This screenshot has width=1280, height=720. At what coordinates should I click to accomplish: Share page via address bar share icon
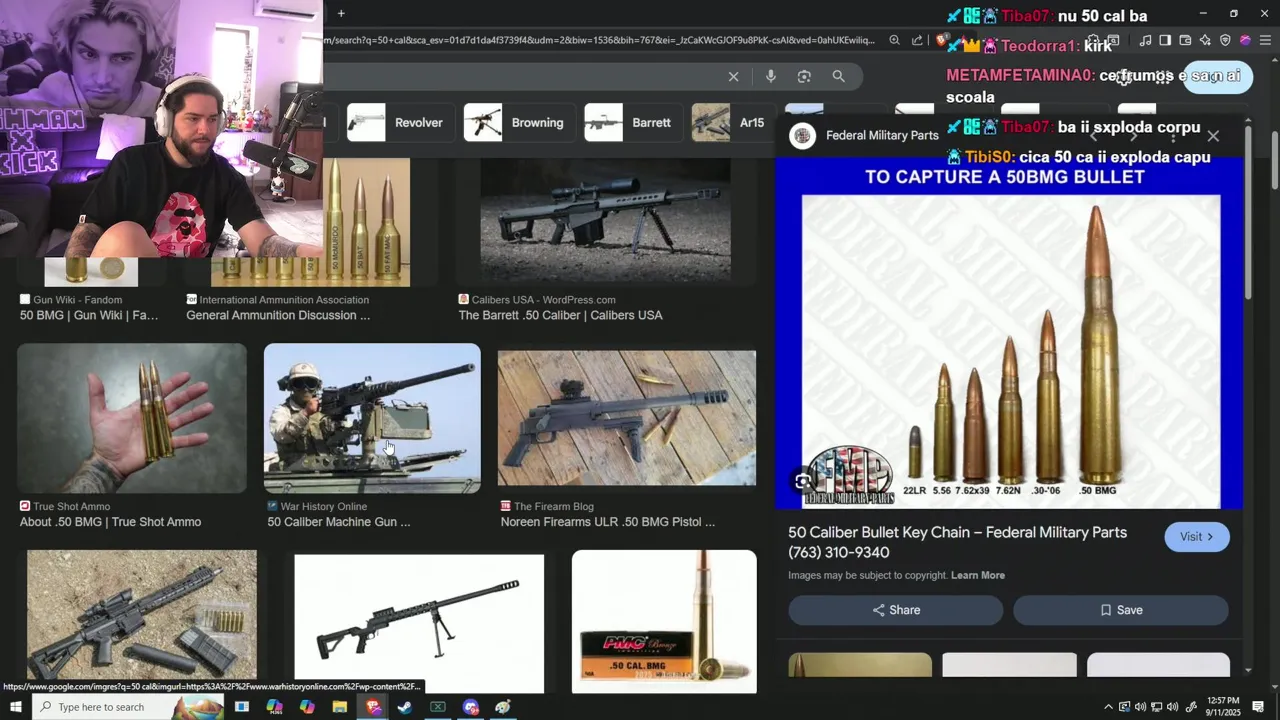917,40
